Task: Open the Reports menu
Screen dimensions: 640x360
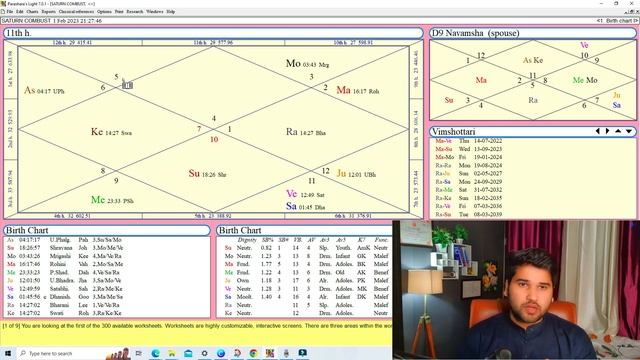Action: (49, 12)
